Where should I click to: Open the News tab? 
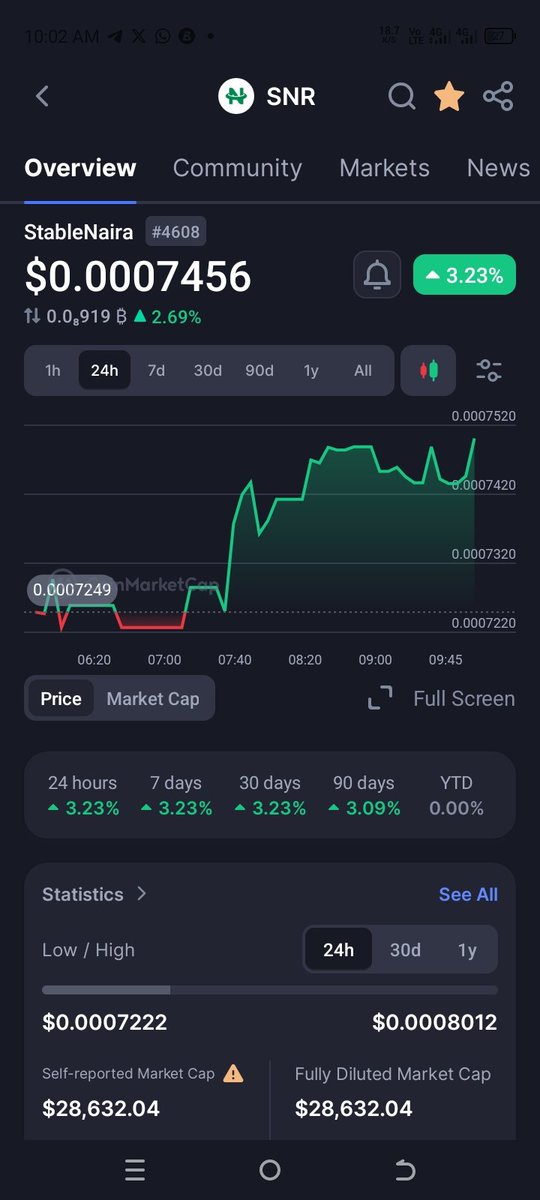[498, 168]
